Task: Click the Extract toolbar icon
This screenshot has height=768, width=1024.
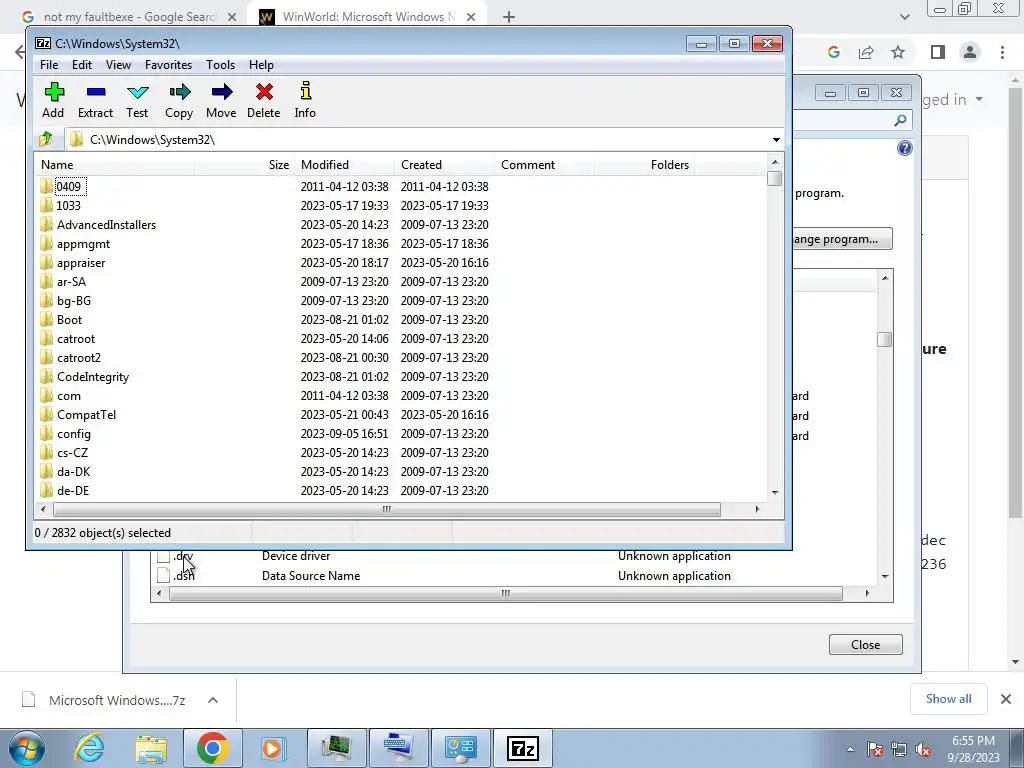Action: (95, 100)
